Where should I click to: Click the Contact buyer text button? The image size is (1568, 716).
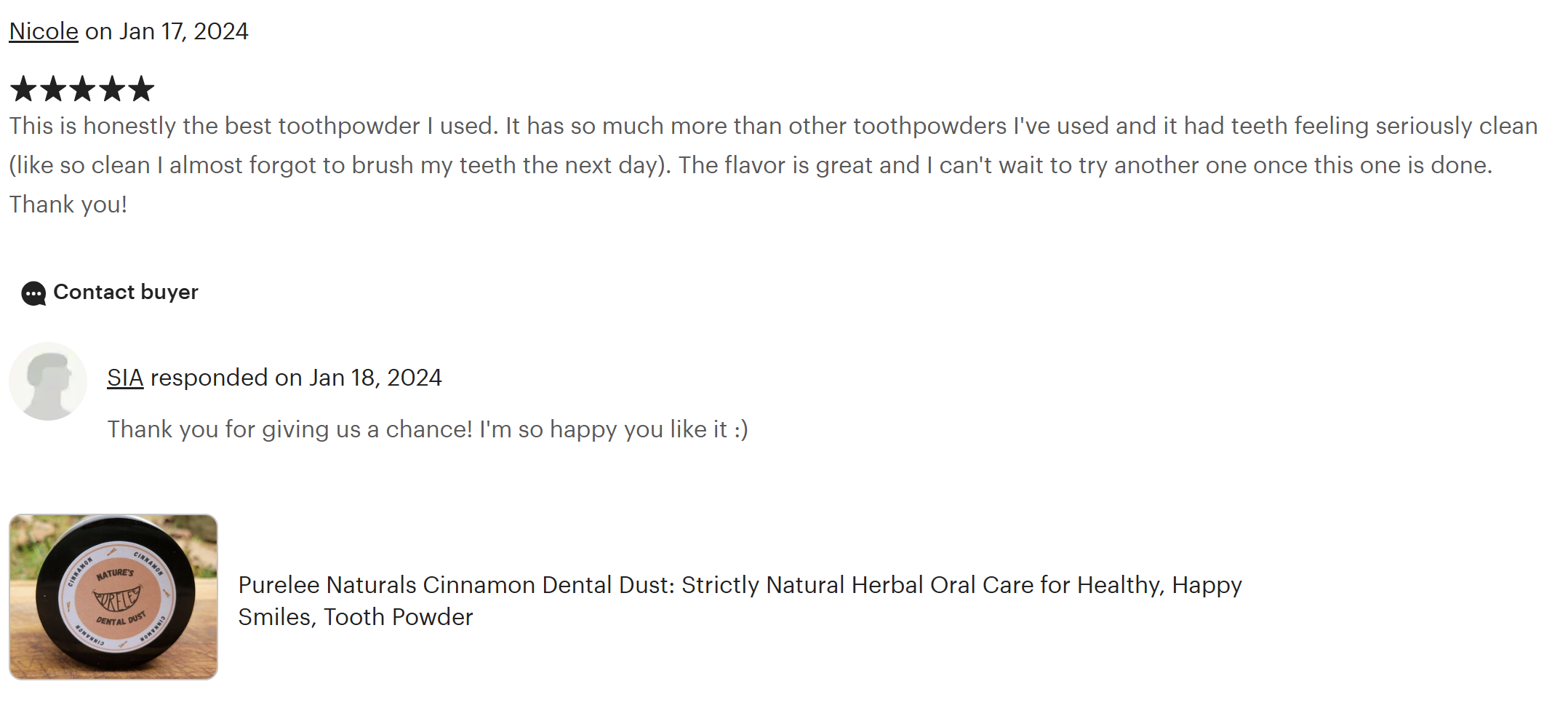coord(126,292)
